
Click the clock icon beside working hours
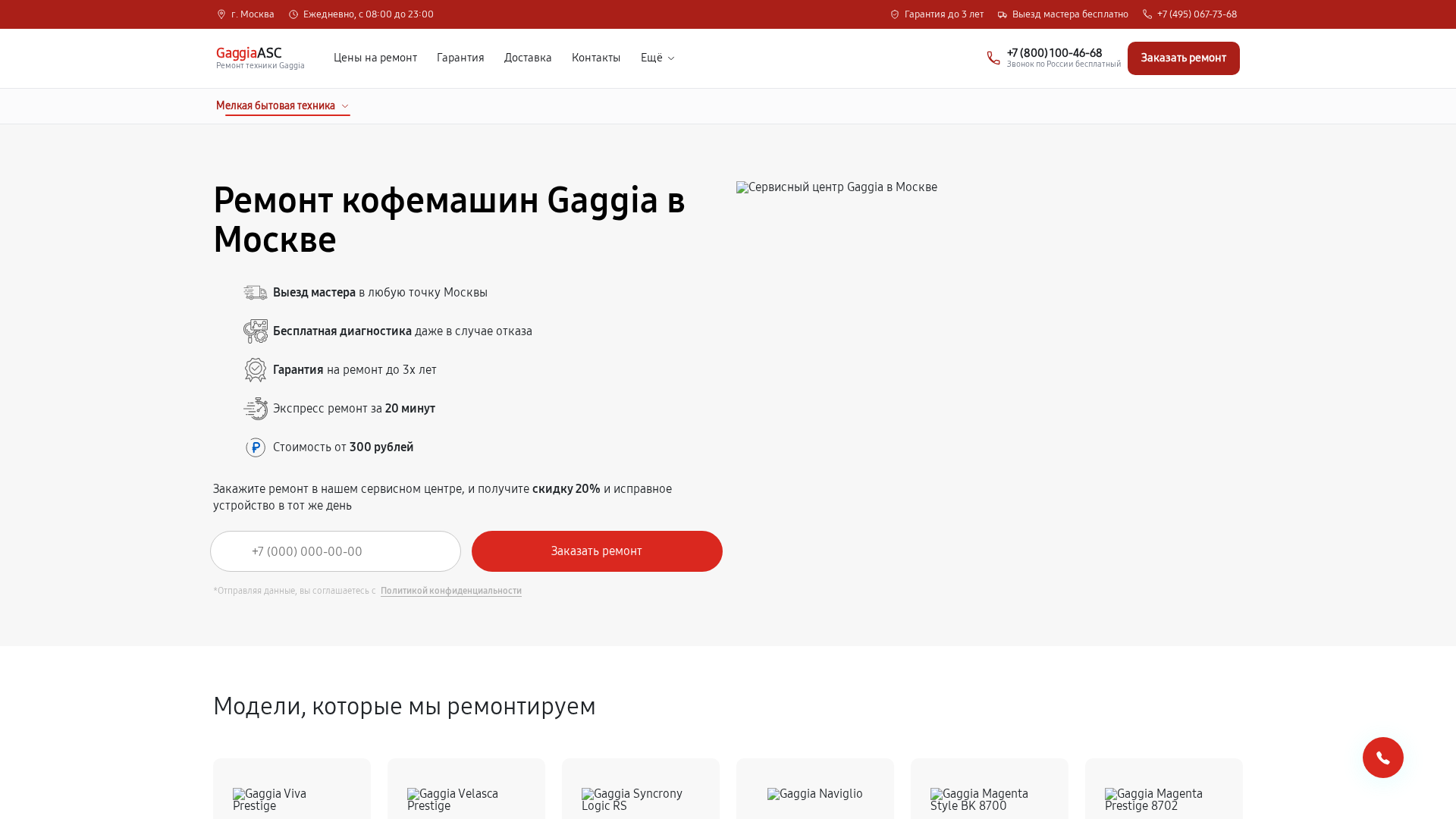tap(293, 14)
